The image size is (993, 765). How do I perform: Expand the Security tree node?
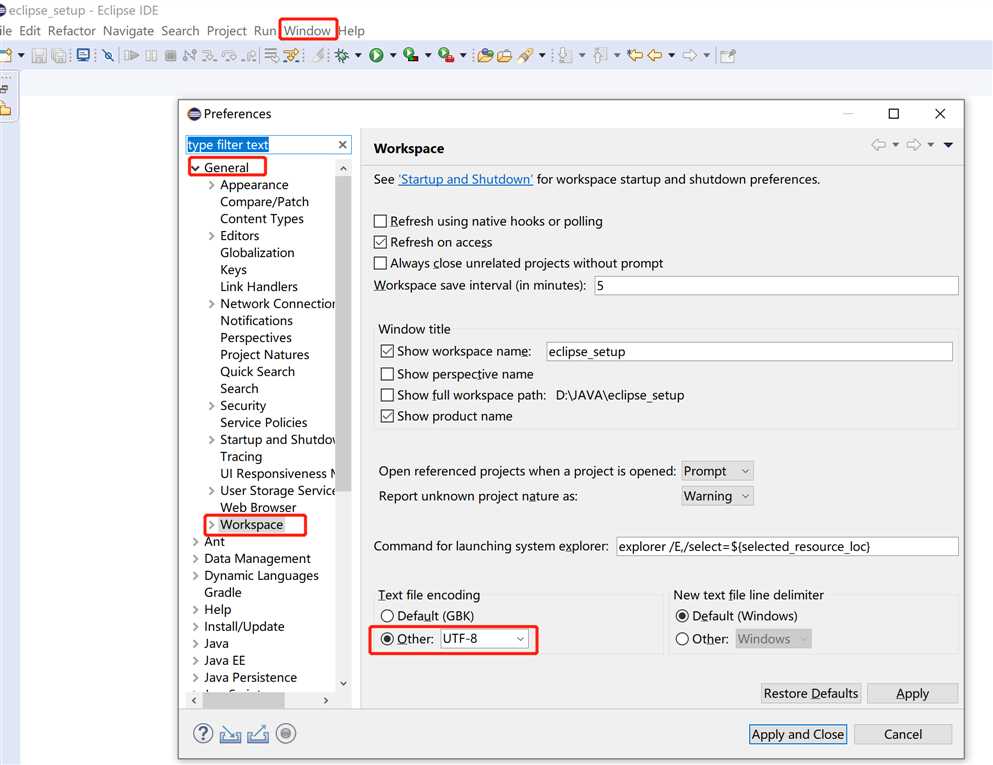tap(212, 406)
